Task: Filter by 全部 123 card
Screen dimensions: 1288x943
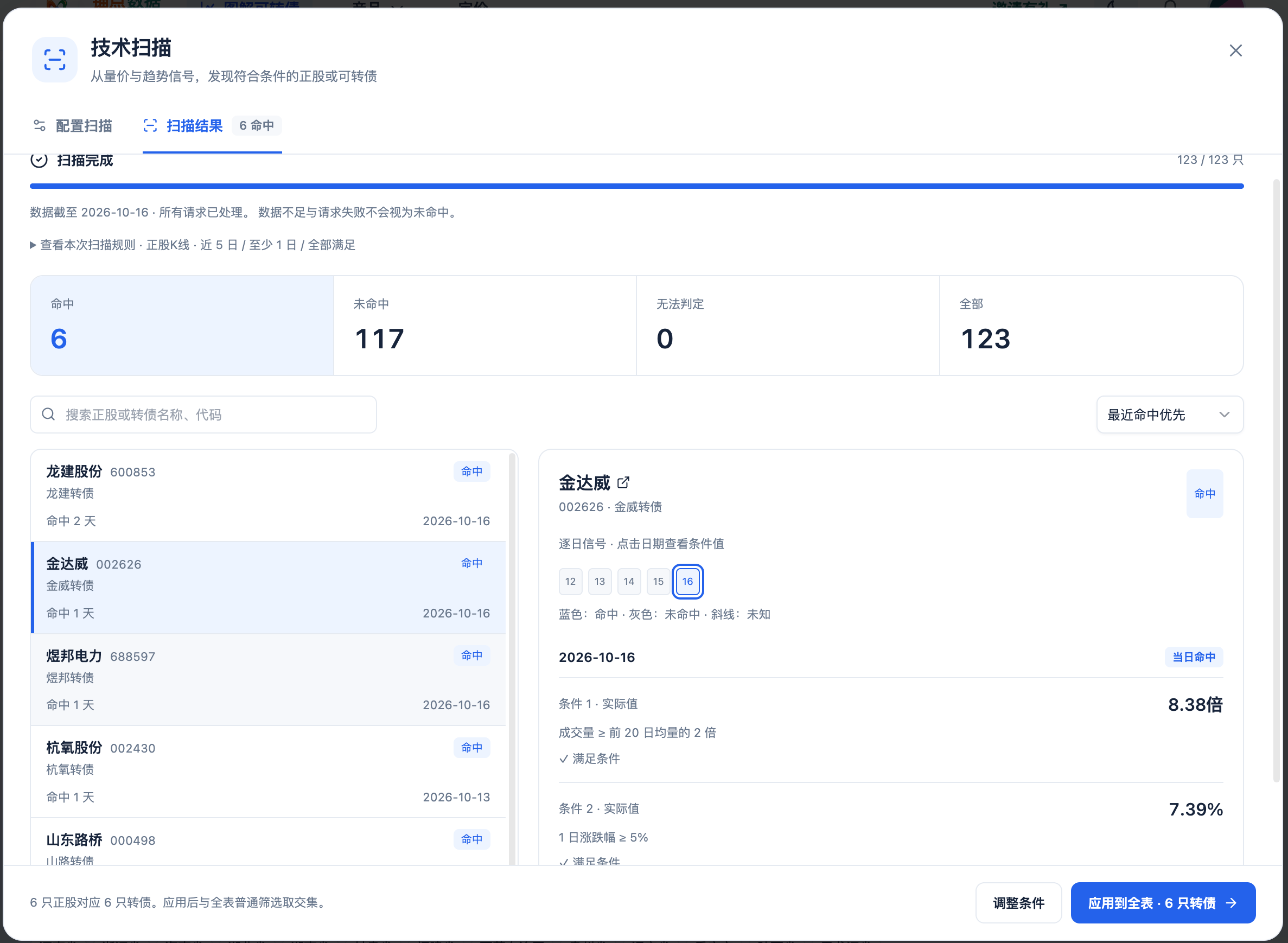Action: click(x=1091, y=326)
